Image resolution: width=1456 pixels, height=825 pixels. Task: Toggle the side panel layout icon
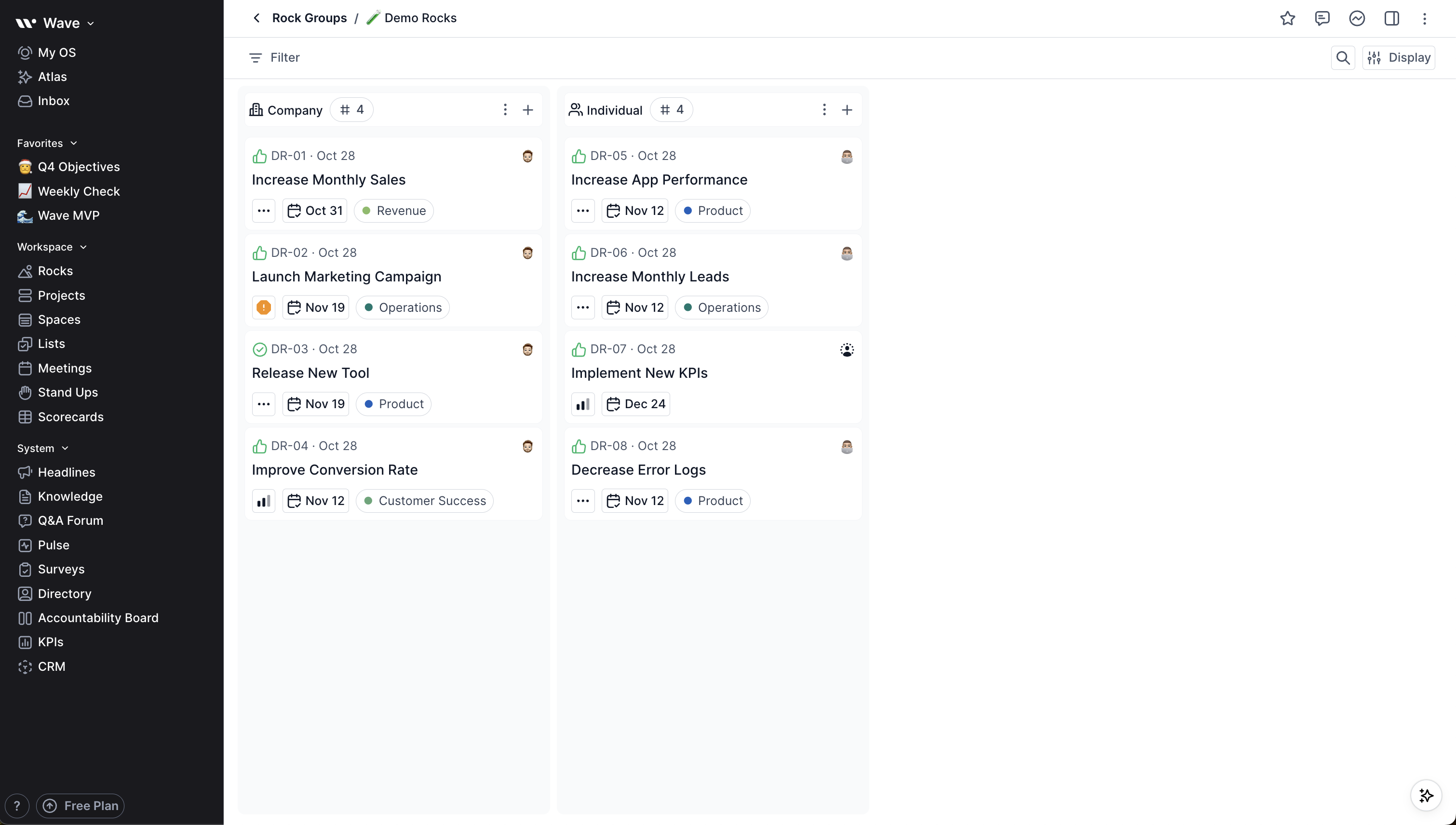point(1391,18)
